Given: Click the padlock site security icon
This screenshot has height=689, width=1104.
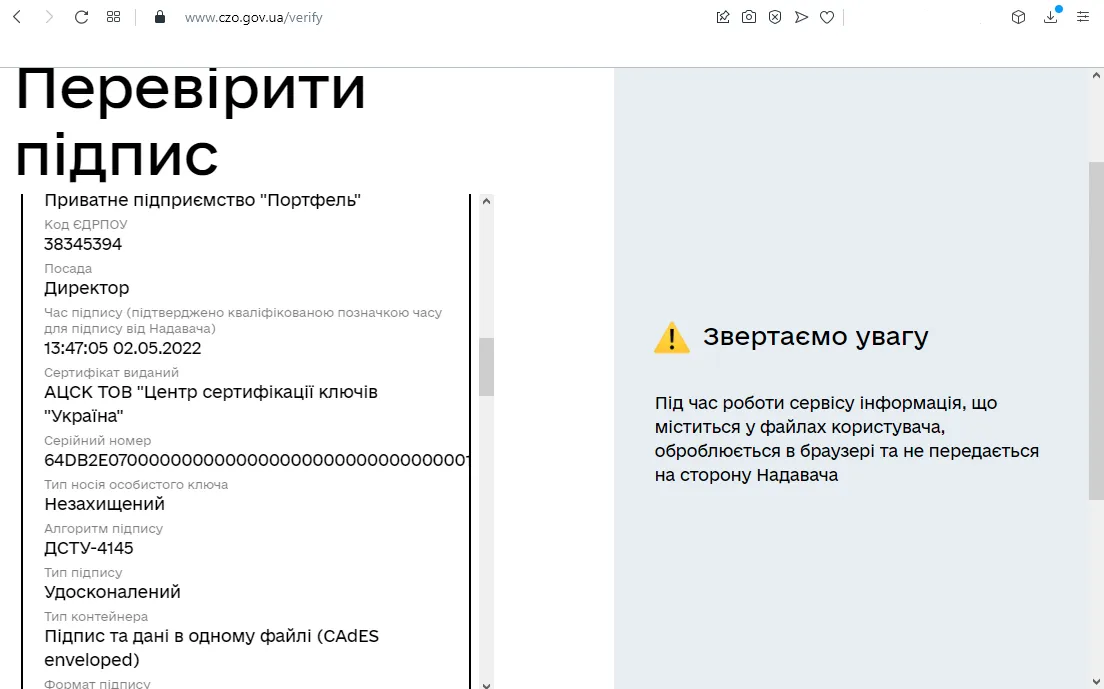Looking at the screenshot, I should click(x=160, y=17).
